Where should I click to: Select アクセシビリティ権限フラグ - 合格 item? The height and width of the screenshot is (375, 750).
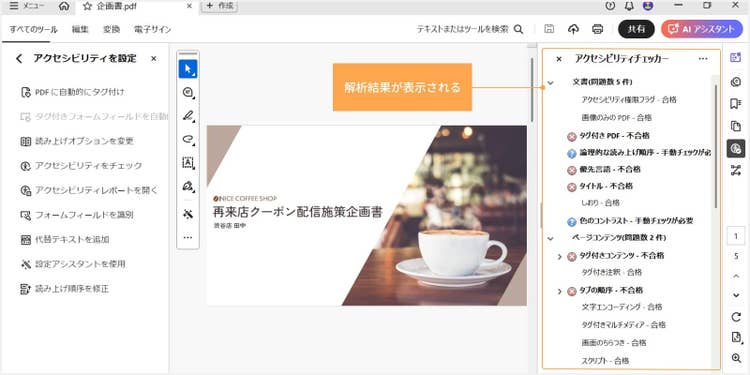pos(629,100)
